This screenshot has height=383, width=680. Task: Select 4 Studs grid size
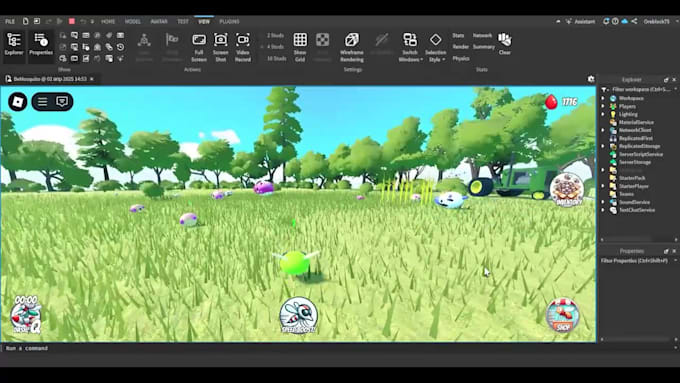[x=275, y=47]
